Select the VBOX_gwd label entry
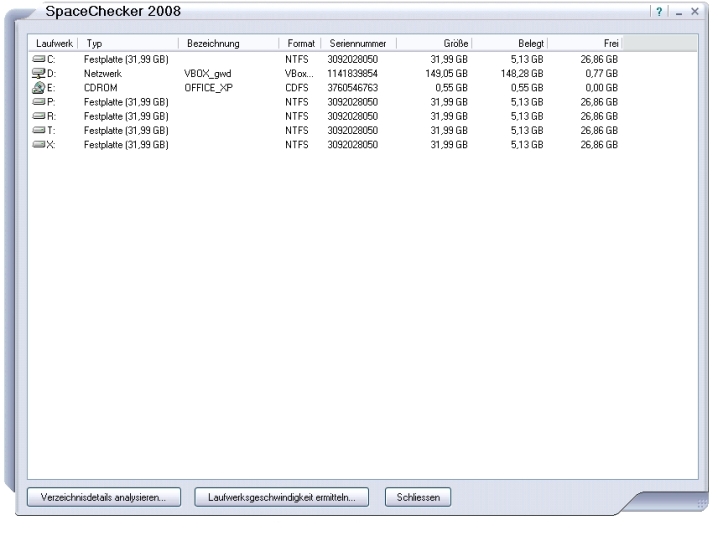The image size is (718, 551). (208, 74)
